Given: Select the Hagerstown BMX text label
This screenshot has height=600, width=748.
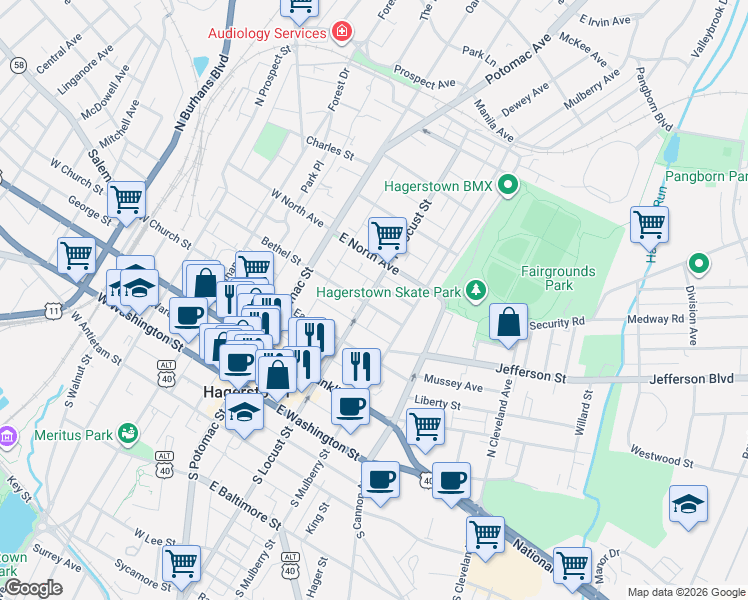Looking at the screenshot, I should point(438,186).
